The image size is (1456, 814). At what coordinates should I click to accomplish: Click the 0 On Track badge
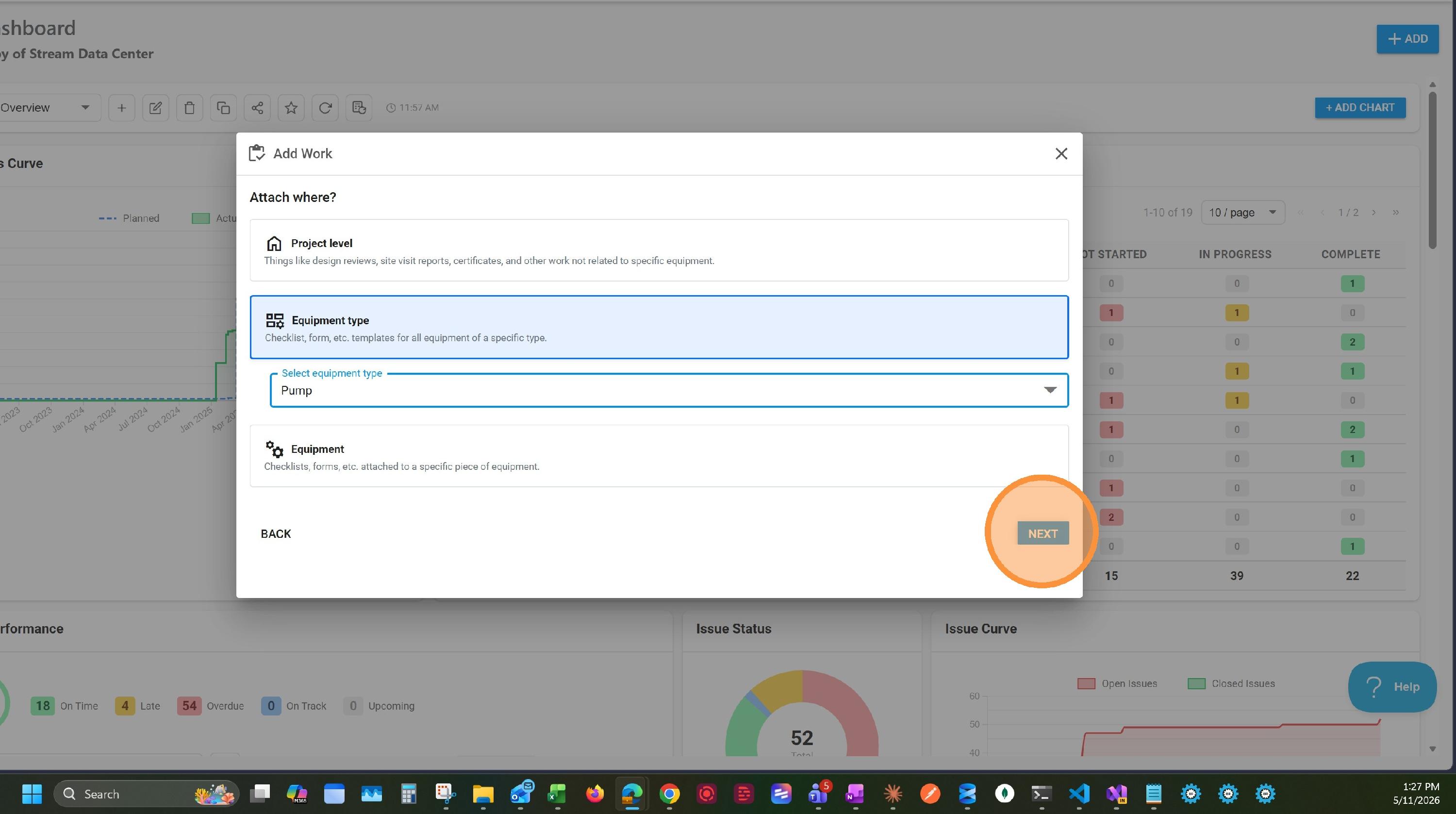click(271, 705)
